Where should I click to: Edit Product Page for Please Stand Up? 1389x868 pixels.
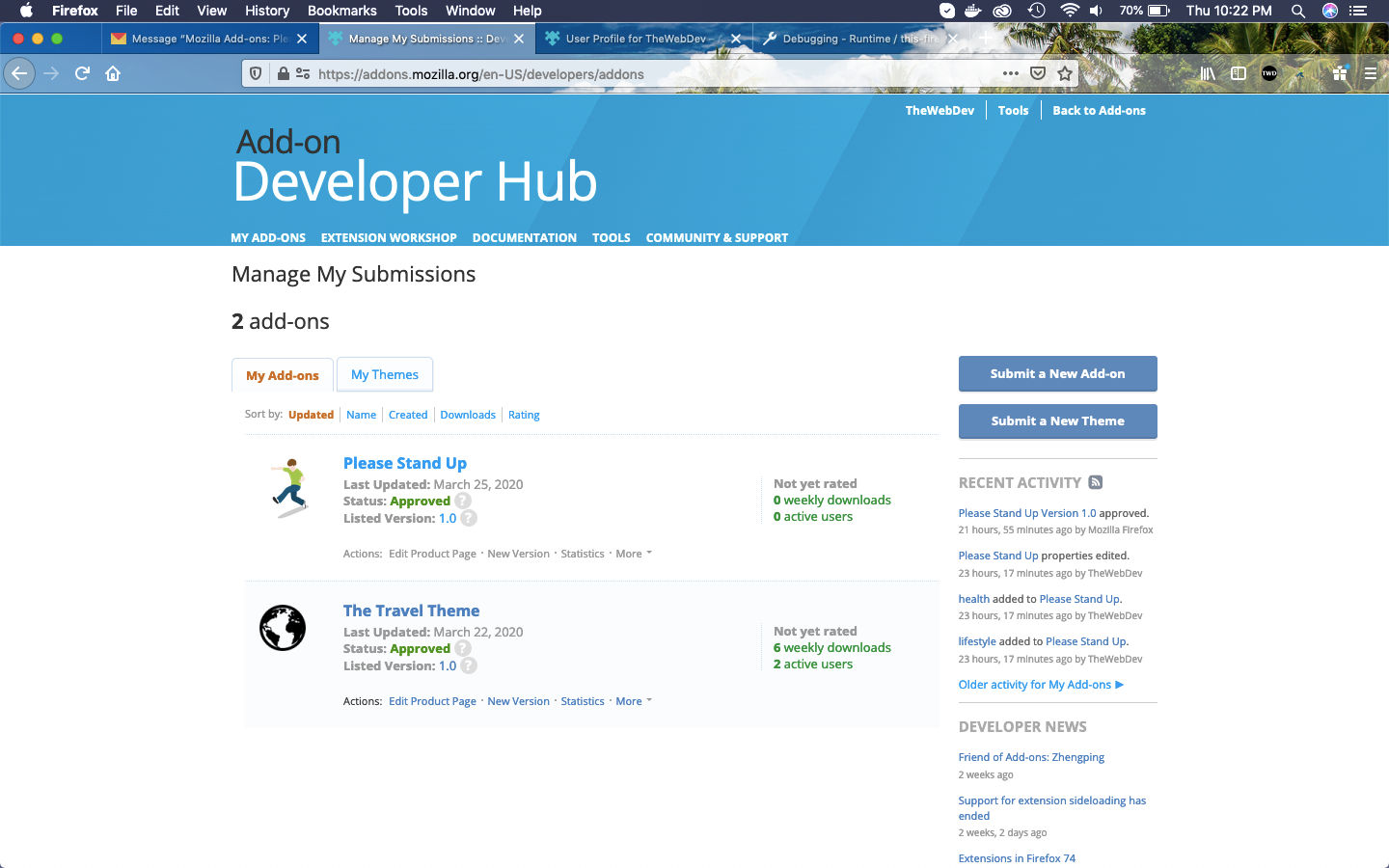coord(432,554)
